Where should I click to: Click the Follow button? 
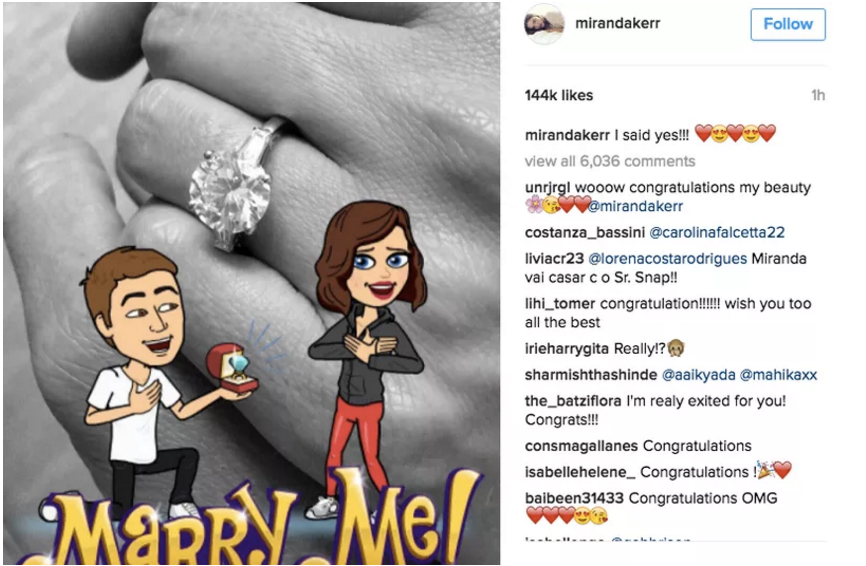click(788, 24)
